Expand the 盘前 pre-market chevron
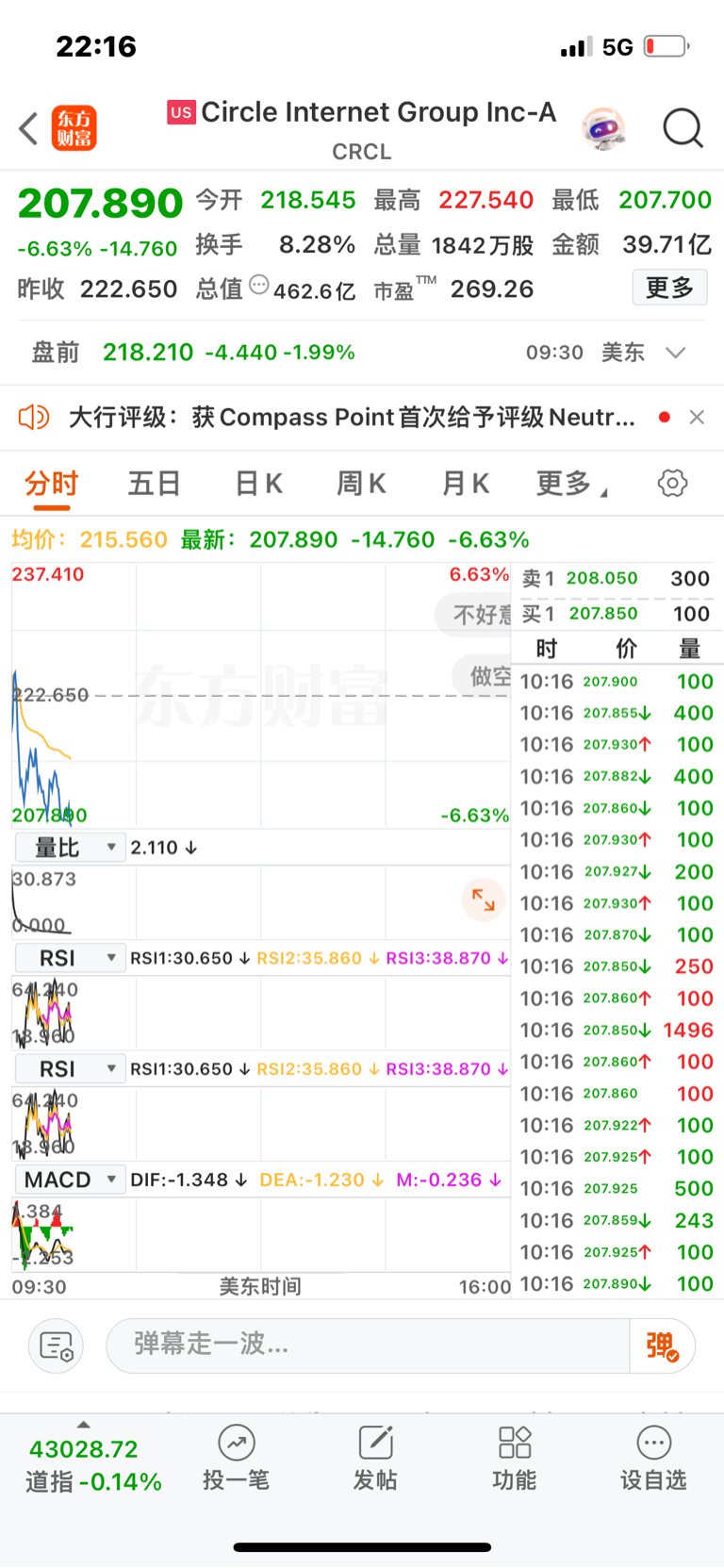The image size is (724, 1568). [675, 353]
